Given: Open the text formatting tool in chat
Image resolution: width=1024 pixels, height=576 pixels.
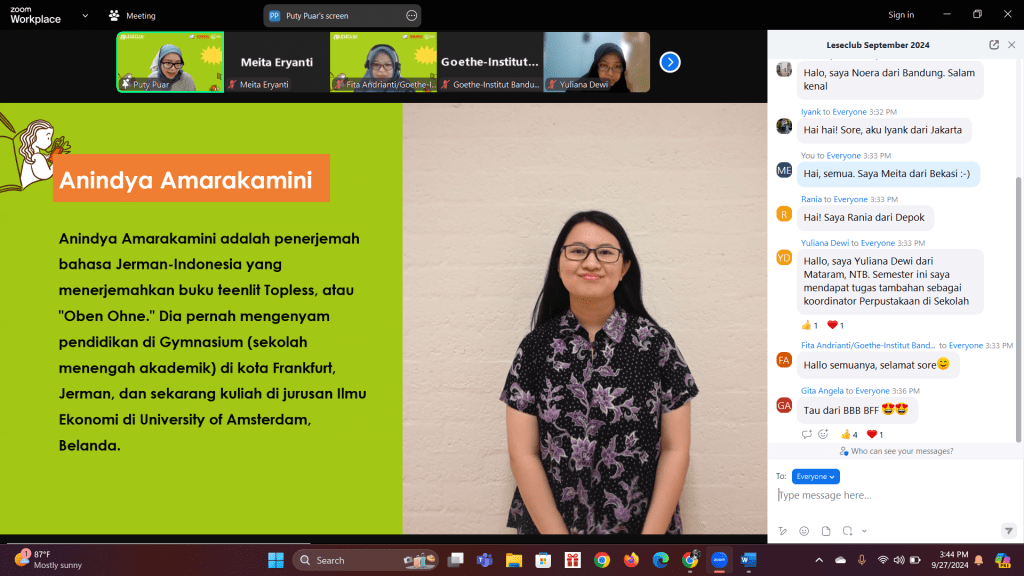Looking at the screenshot, I should [783, 531].
